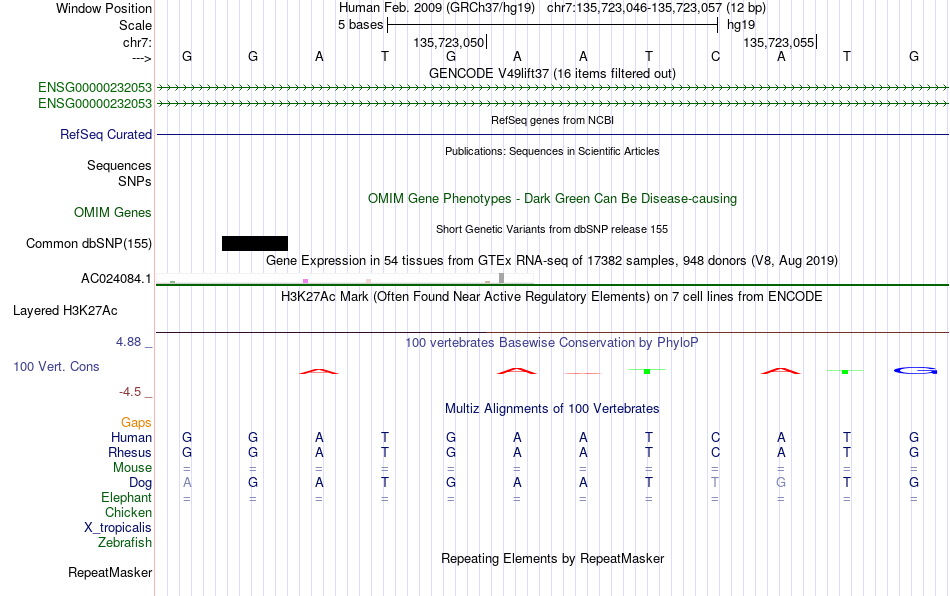Select the Elephant alignment row label
This screenshot has width=950, height=596.
coord(127,497)
